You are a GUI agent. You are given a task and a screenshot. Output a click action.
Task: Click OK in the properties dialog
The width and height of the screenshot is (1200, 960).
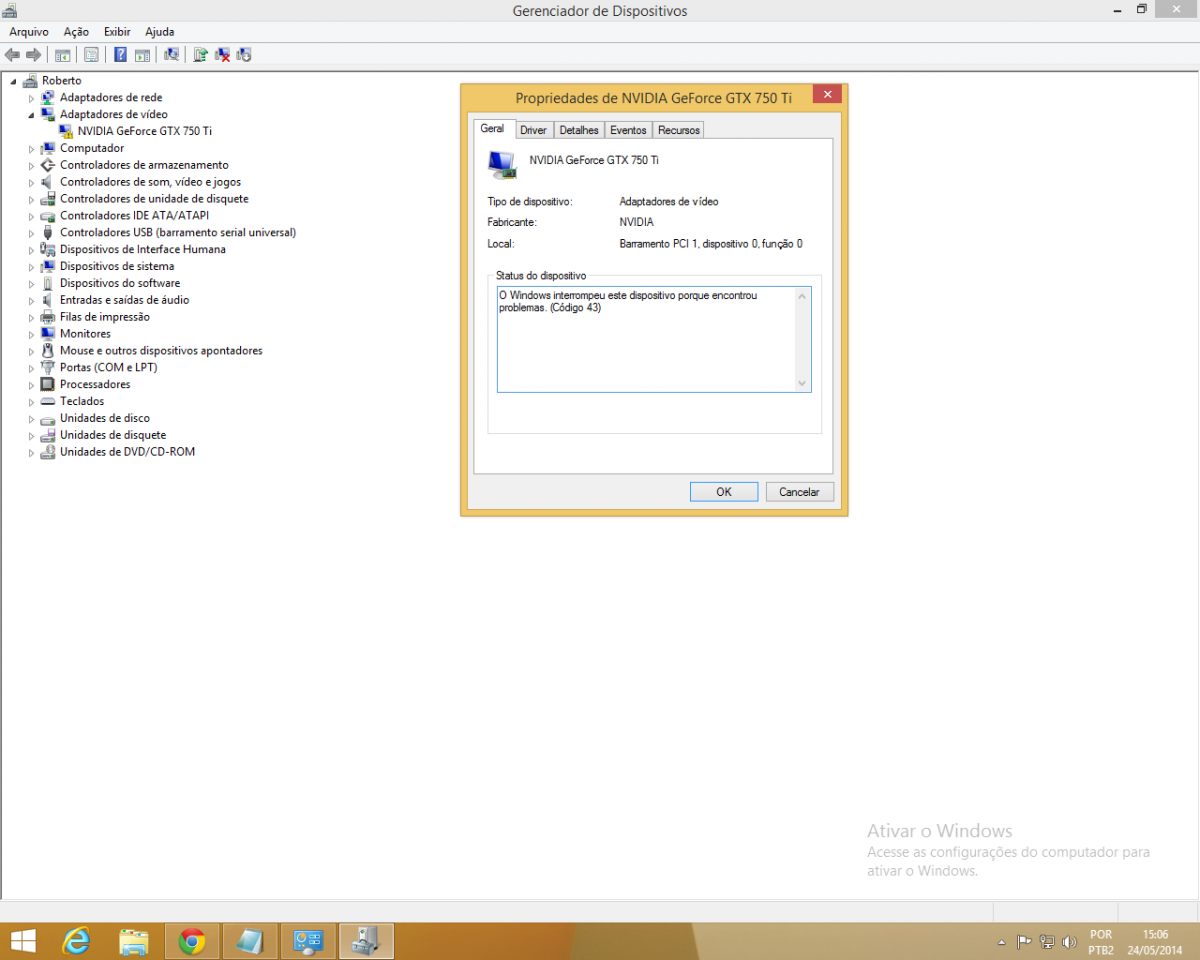[724, 492]
